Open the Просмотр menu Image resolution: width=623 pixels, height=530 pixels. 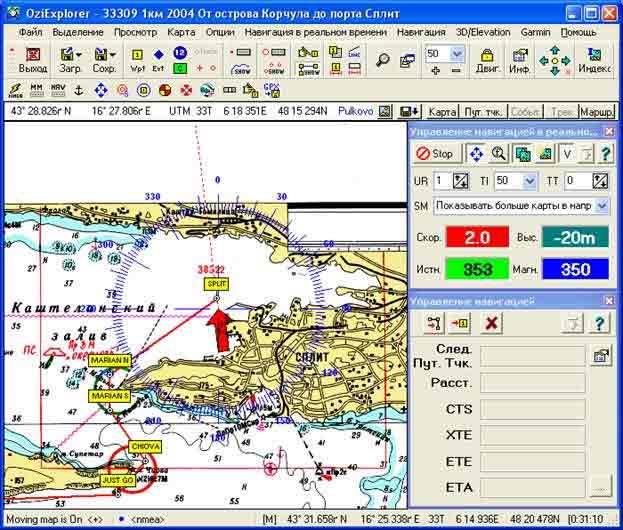pyautogui.click(x=135, y=32)
